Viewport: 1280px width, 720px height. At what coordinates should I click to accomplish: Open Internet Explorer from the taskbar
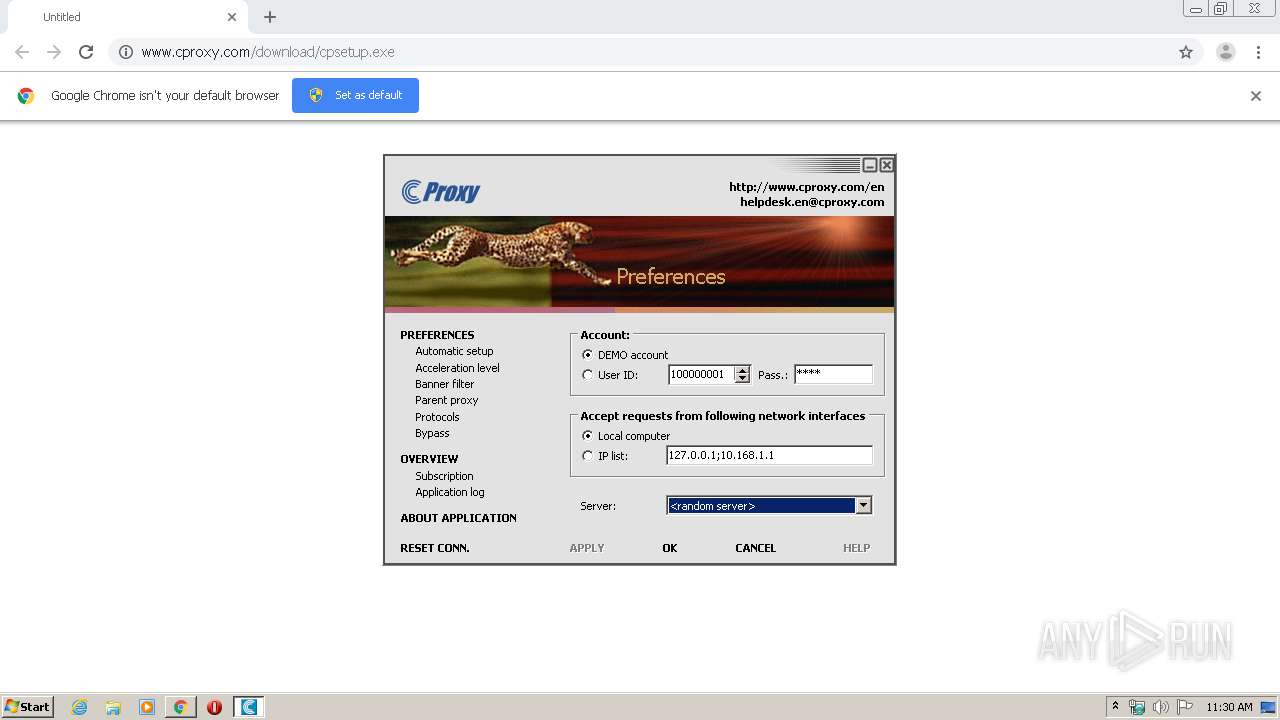pyautogui.click(x=80, y=707)
